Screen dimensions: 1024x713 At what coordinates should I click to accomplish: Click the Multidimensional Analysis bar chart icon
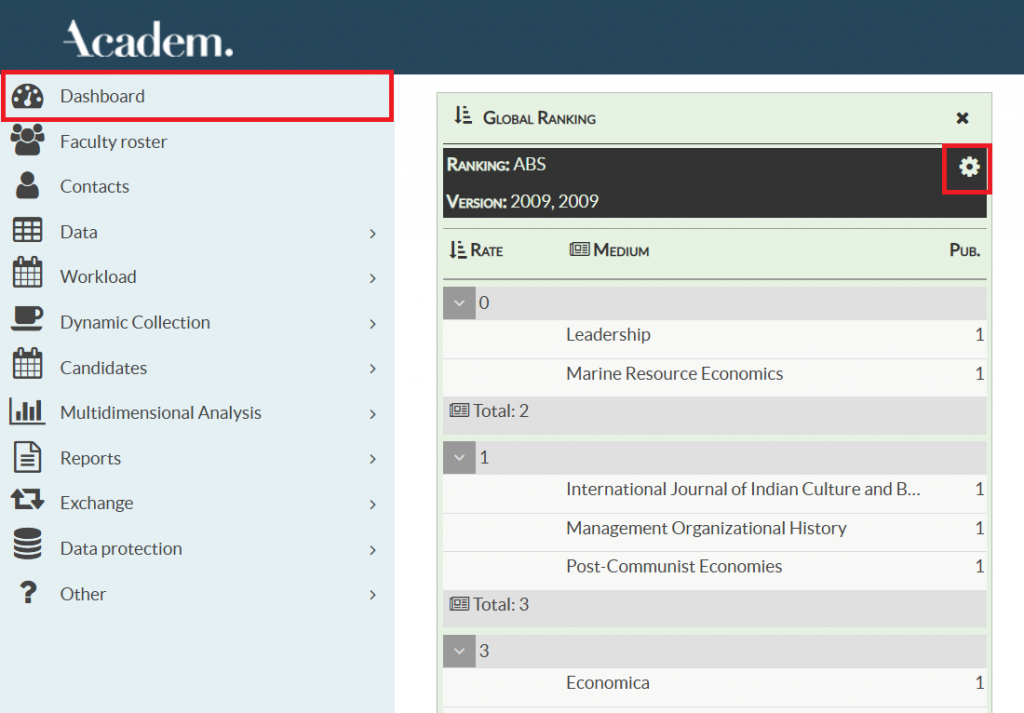click(27, 412)
